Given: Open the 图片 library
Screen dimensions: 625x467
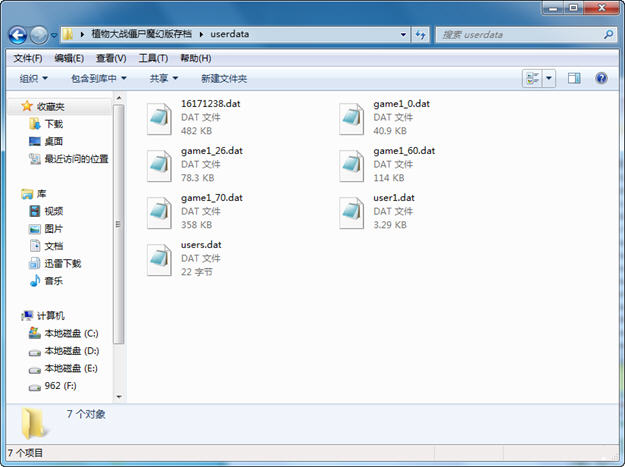Looking at the screenshot, I should [x=54, y=229].
